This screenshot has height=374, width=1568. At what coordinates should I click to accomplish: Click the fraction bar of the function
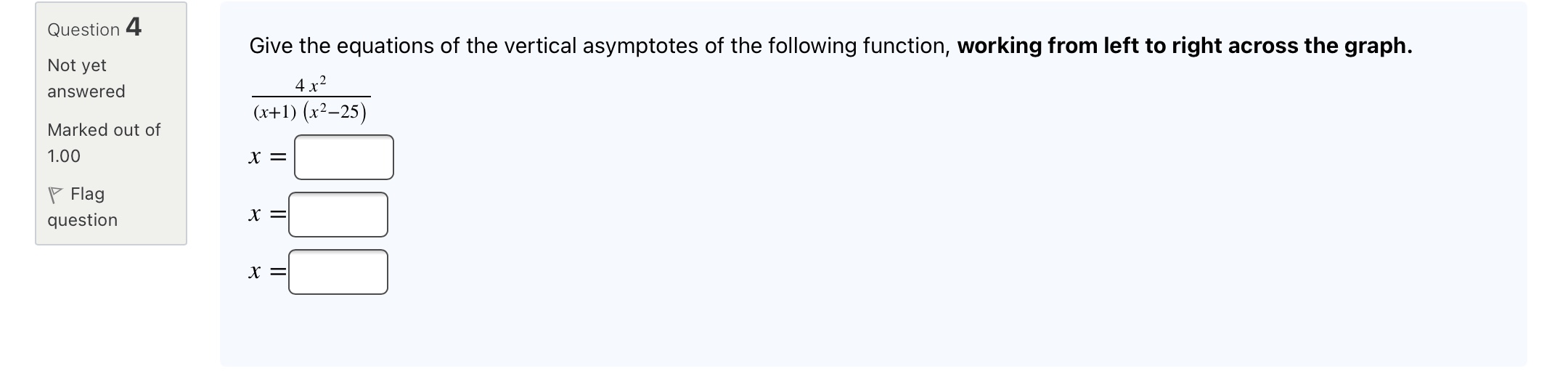point(311,97)
